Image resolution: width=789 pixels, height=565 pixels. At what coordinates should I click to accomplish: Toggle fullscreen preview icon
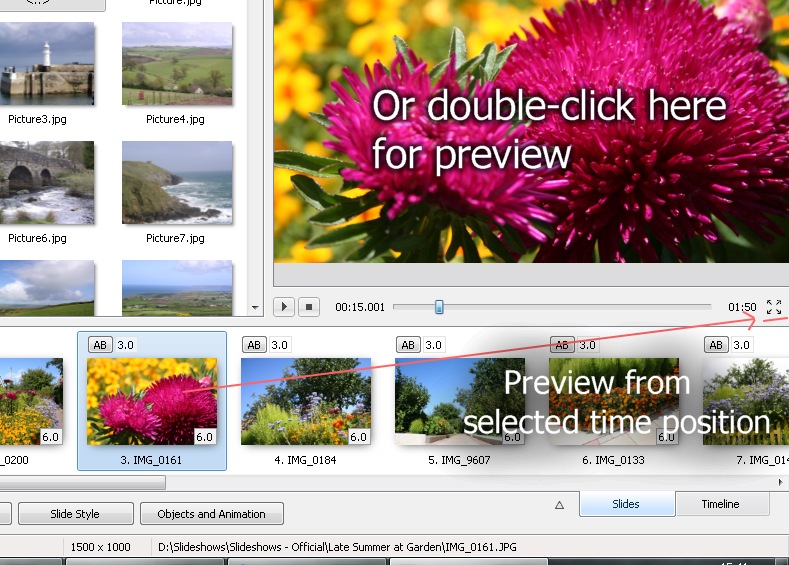(773, 306)
